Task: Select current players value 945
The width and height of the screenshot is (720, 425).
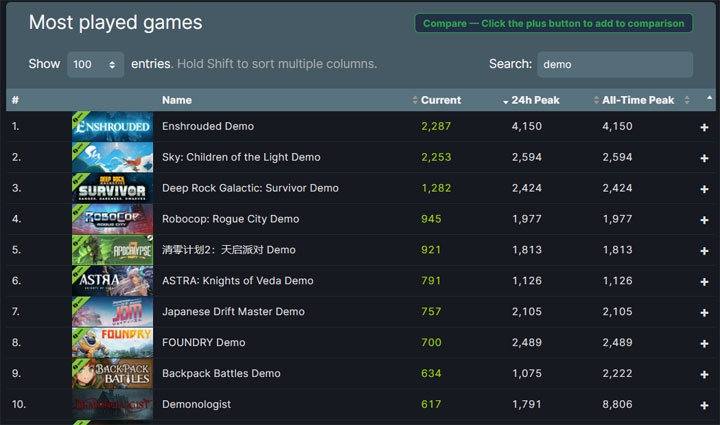Action: point(431,219)
